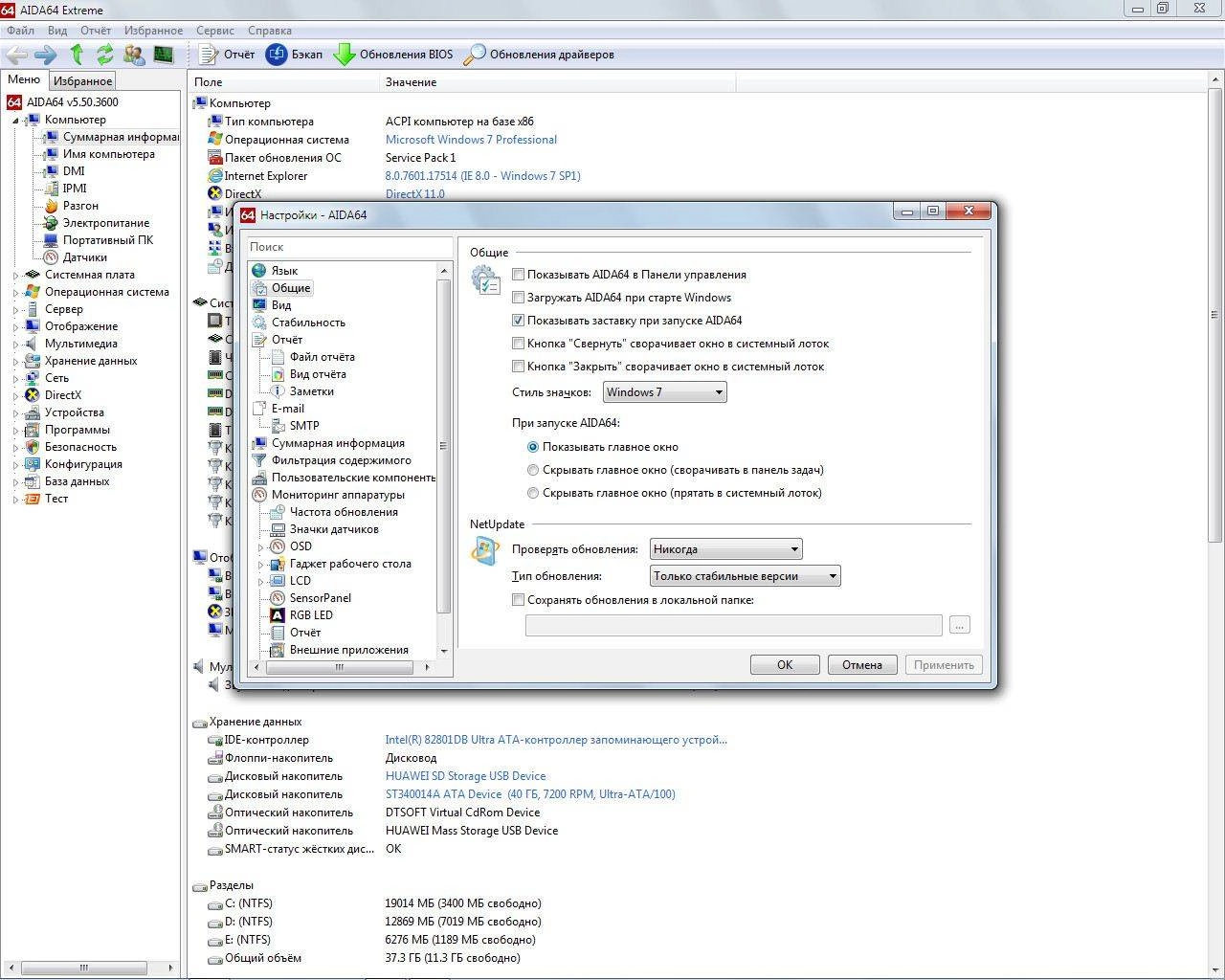This screenshot has height=980, width=1225.
Task: Toggle Кнопка "Закрыть" сворачивает в лоток checkbox
Action: [519, 367]
